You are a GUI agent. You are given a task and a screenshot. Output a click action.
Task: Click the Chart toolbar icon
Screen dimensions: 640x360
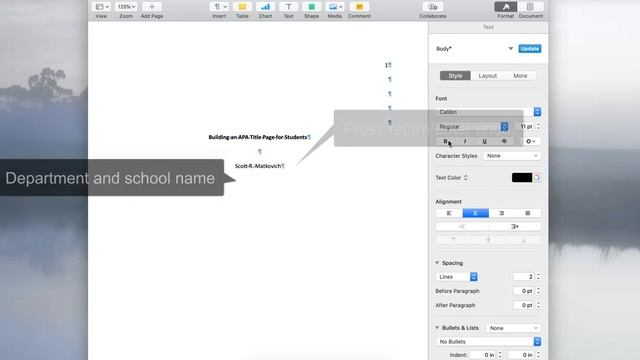265,7
